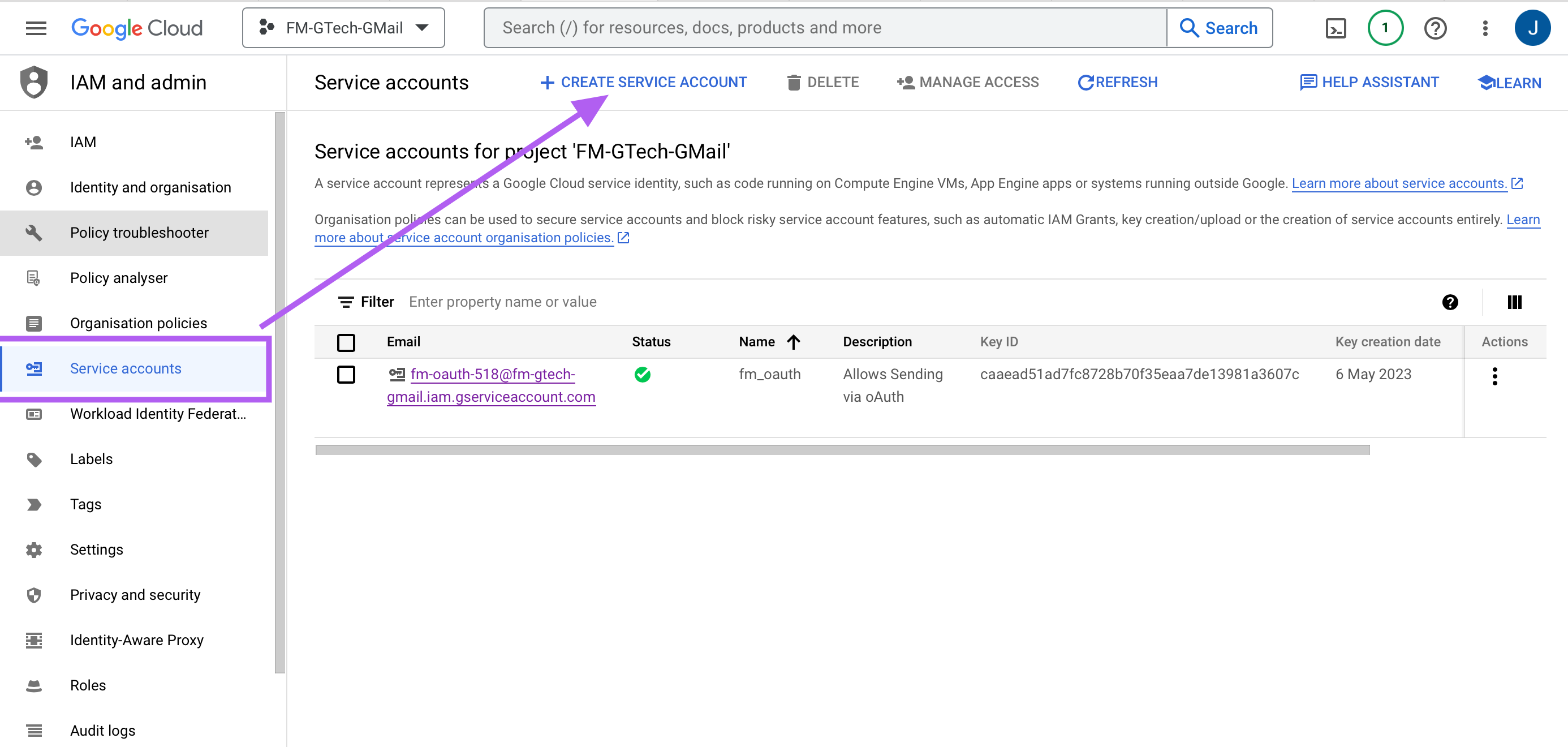This screenshot has width=1568, height=747.
Task: Open Identity-Aware Proxy
Action: [x=134, y=640]
